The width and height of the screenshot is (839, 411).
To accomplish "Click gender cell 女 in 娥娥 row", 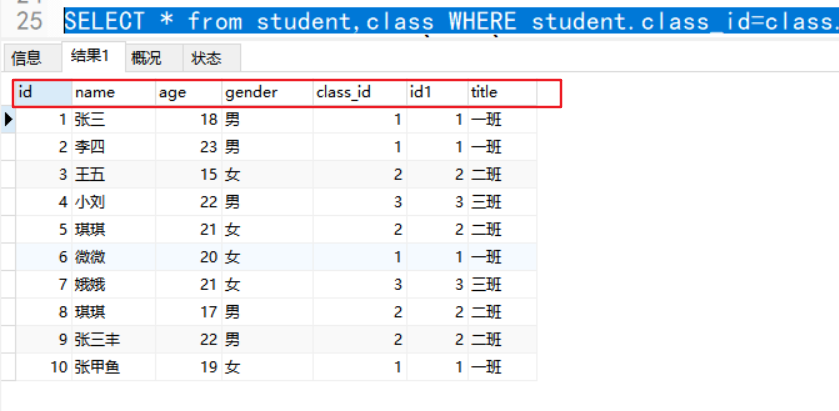I will (268, 284).
